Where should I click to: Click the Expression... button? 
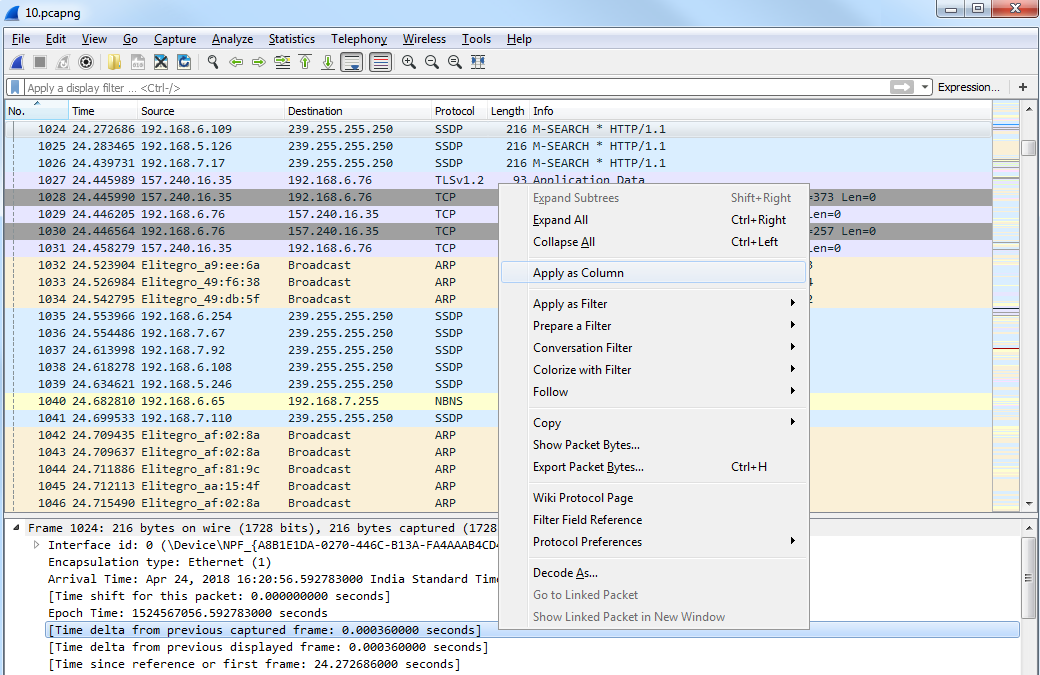click(968, 87)
